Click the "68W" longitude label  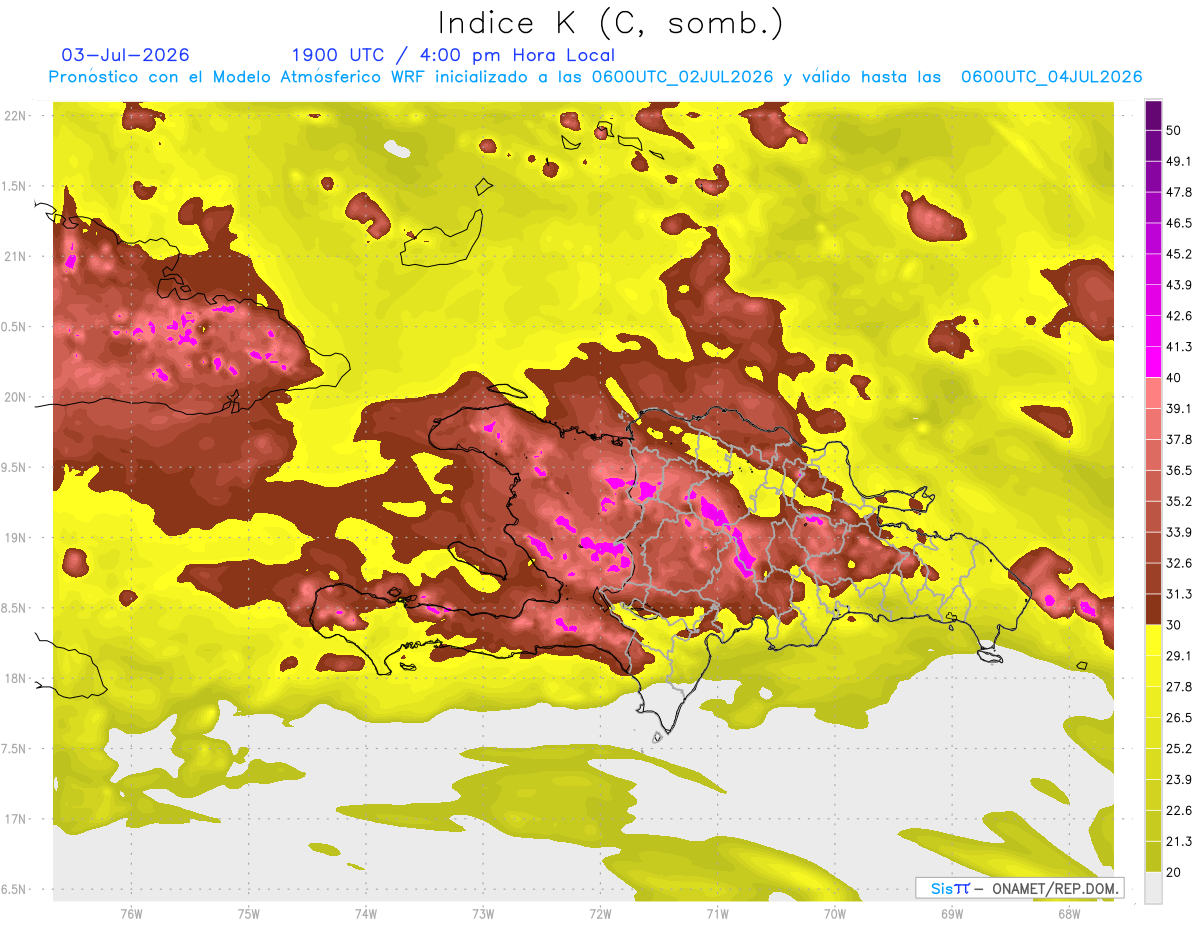click(1069, 914)
